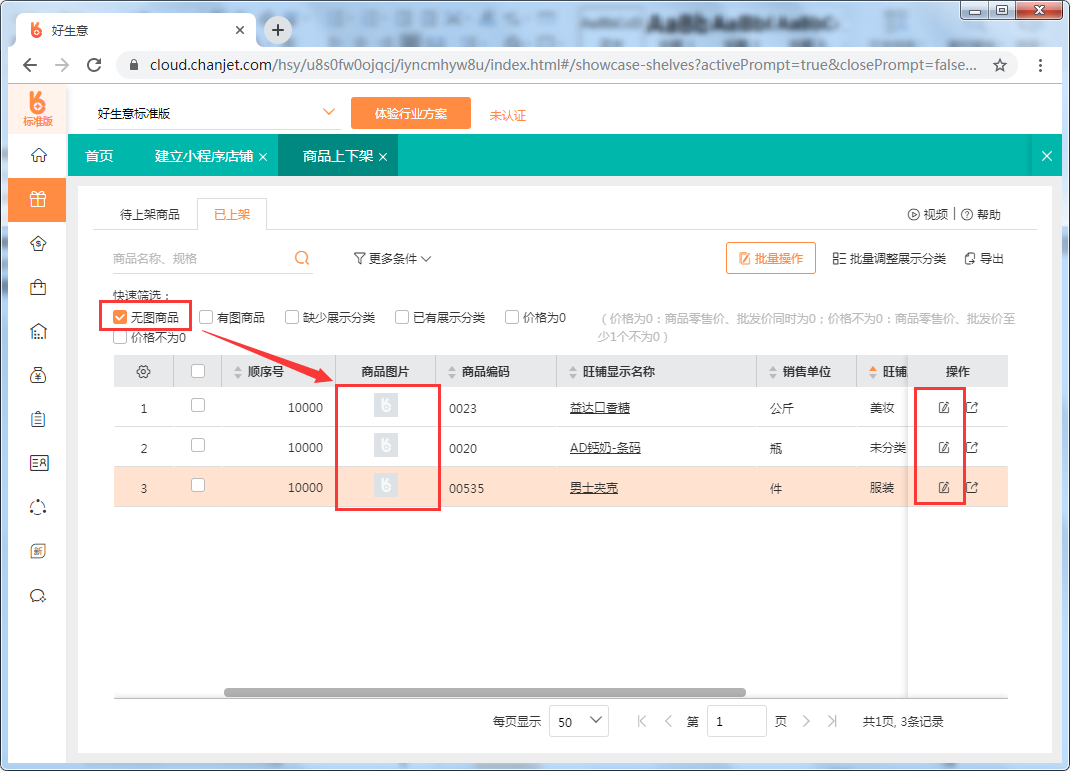
Task: Open the 帮助 help link
Action: click(981, 214)
